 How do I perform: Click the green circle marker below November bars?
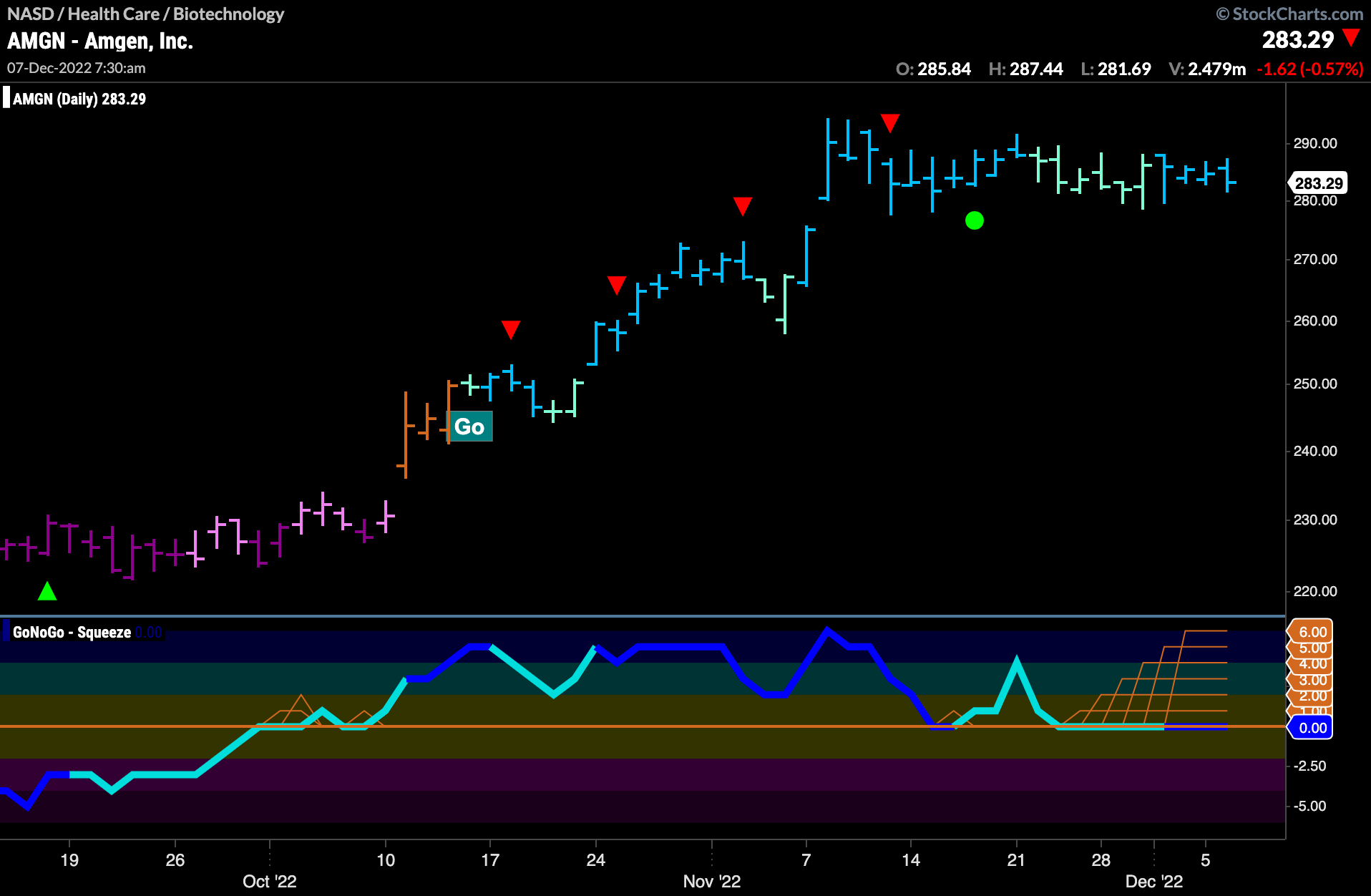click(x=974, y=220)
